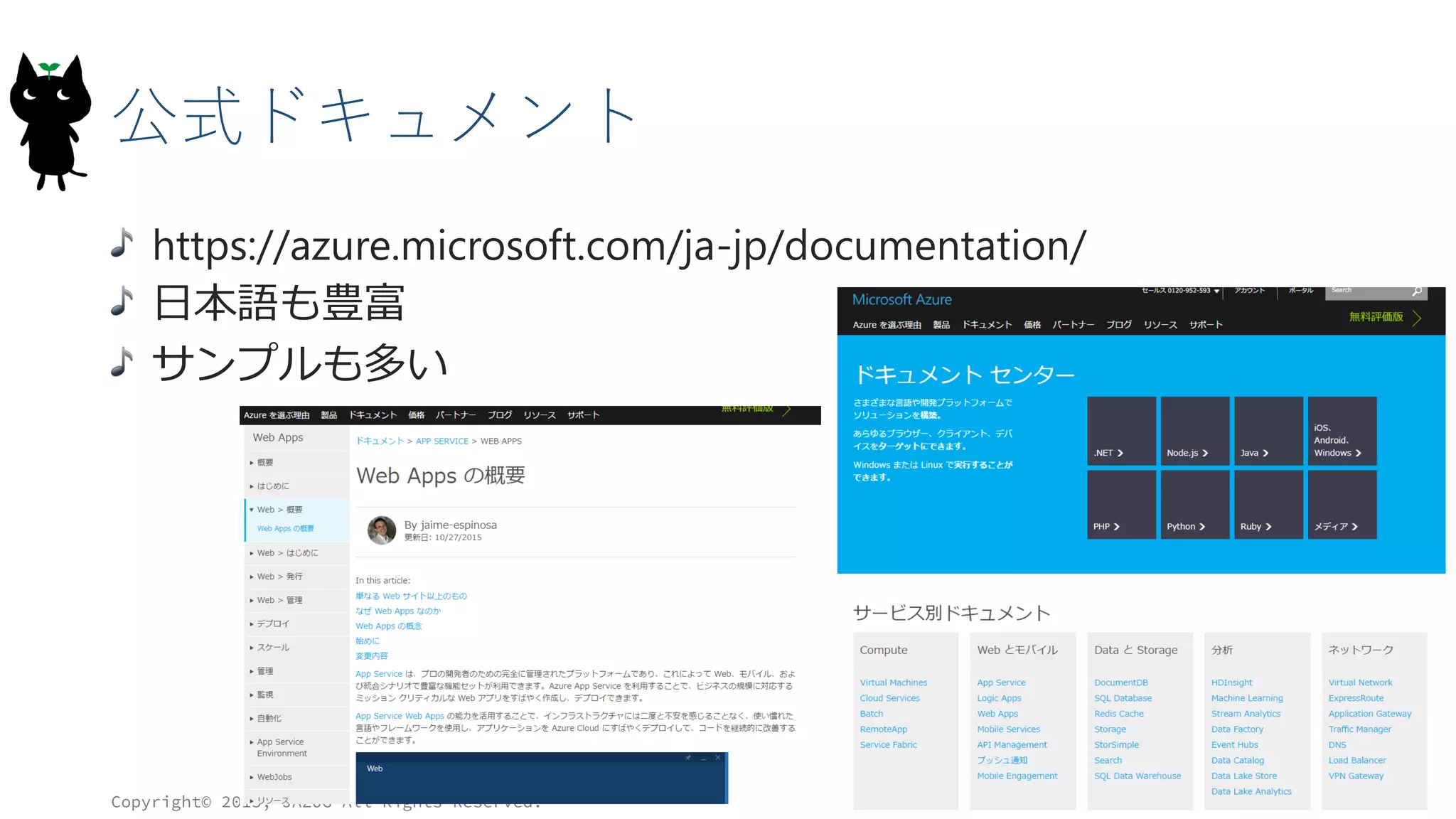Screen dimensions: 1456x819
Task: Click App Service Web Apps inline link
Action: (400, 717)
